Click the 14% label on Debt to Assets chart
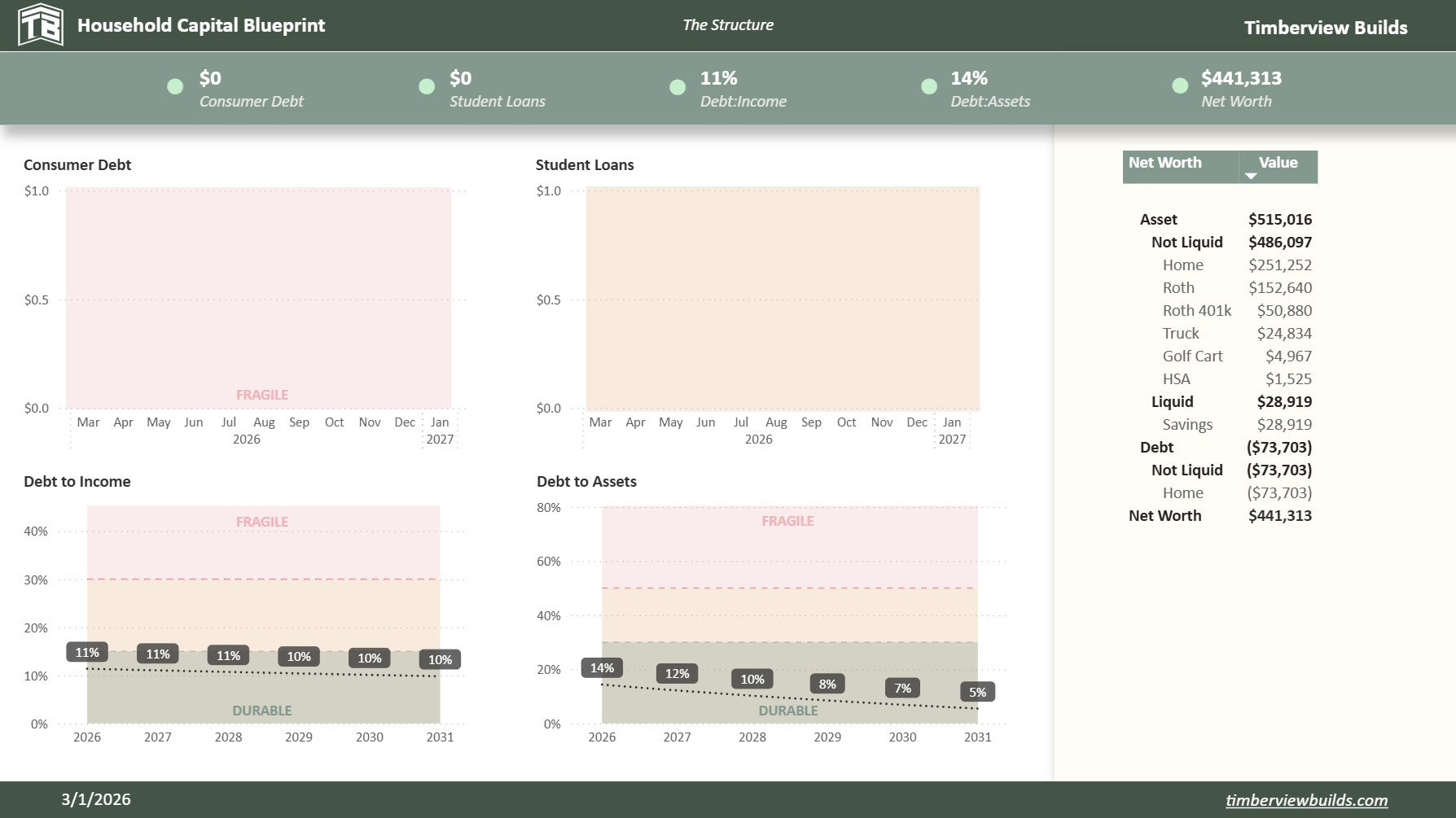 602,668
